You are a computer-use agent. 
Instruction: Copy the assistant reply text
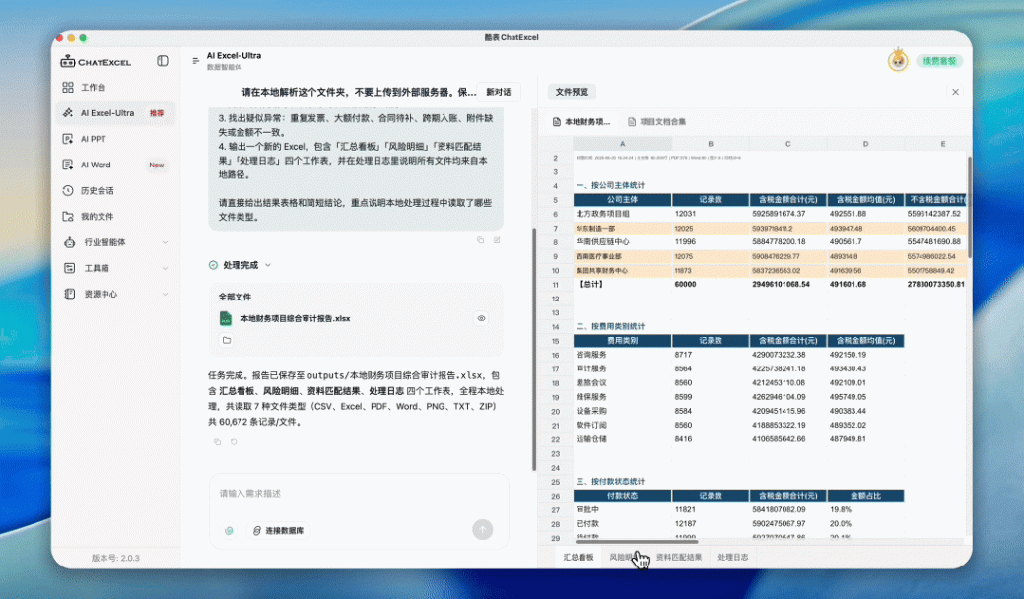click(217, 442)
